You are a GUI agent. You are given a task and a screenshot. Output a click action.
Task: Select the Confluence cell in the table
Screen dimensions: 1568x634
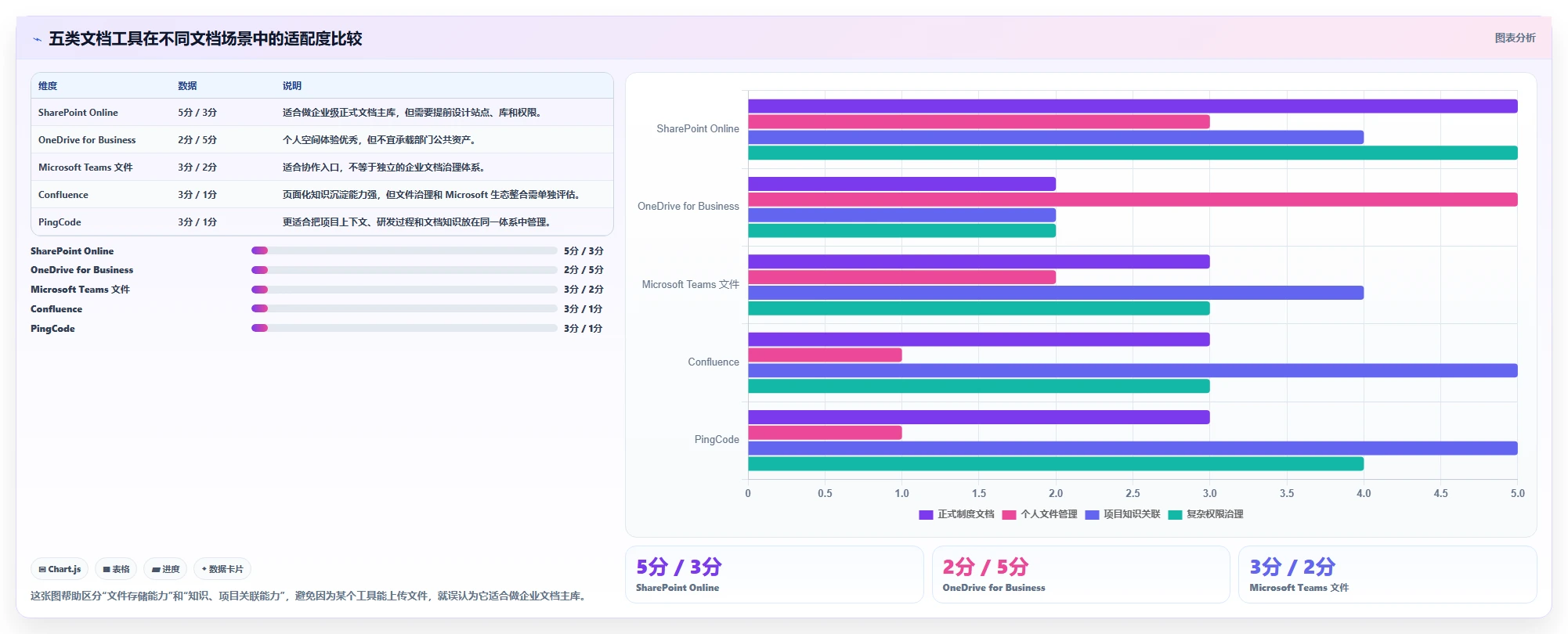tap(63, 195)
